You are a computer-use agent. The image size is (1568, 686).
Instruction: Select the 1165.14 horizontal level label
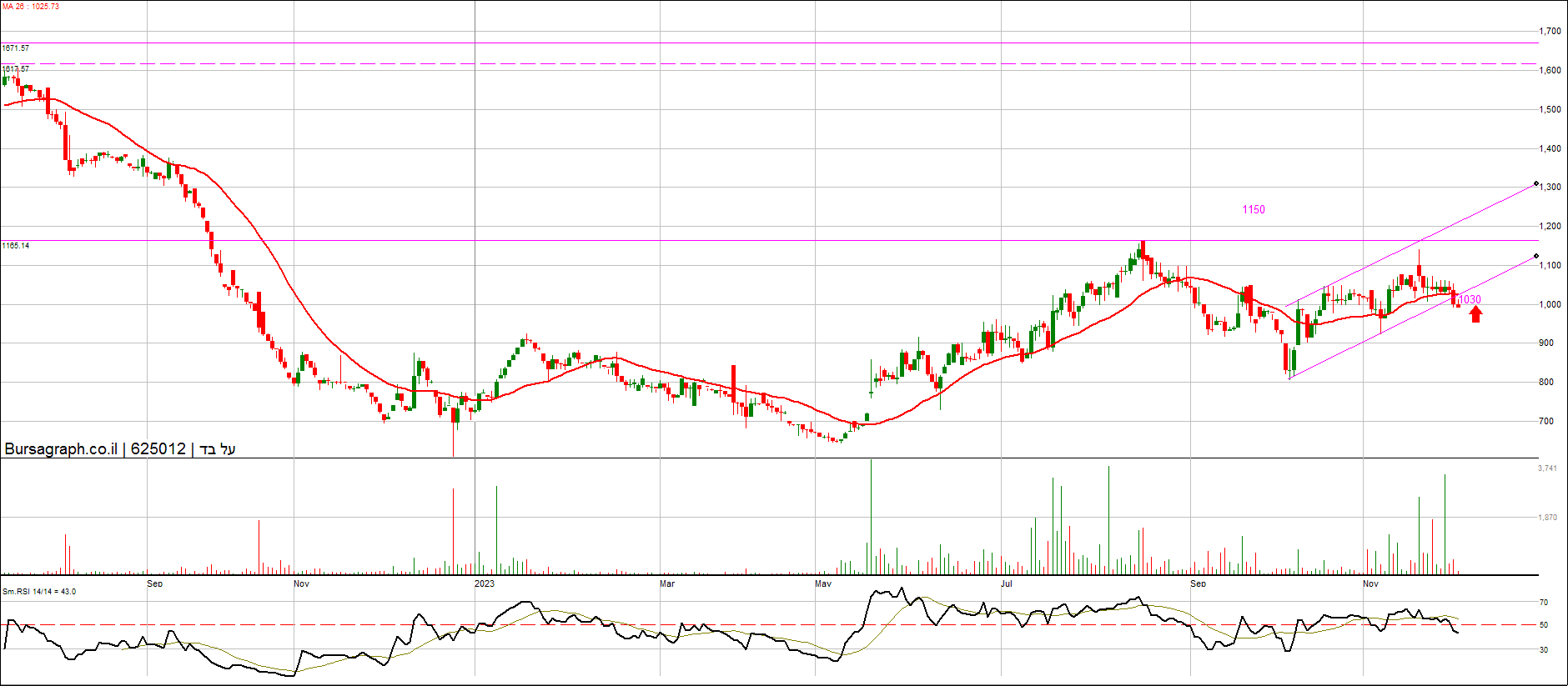point(16,246)
